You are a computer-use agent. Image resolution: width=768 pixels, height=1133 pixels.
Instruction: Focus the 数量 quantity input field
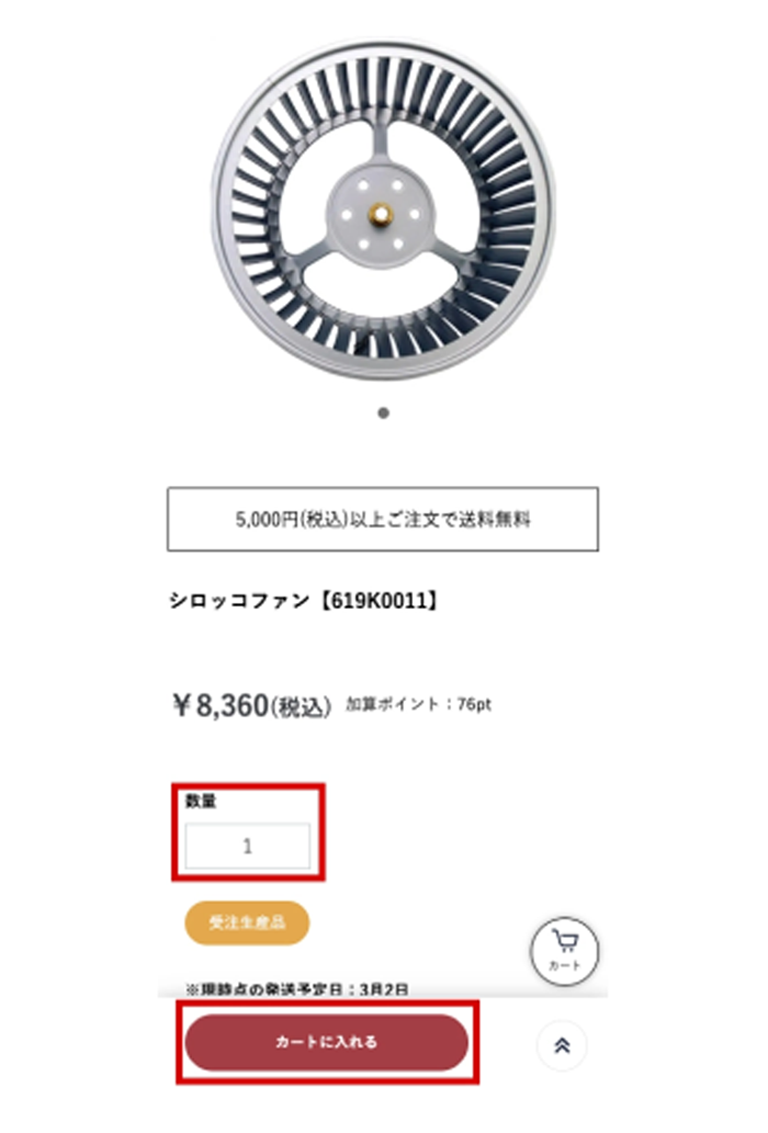point(248,845)
